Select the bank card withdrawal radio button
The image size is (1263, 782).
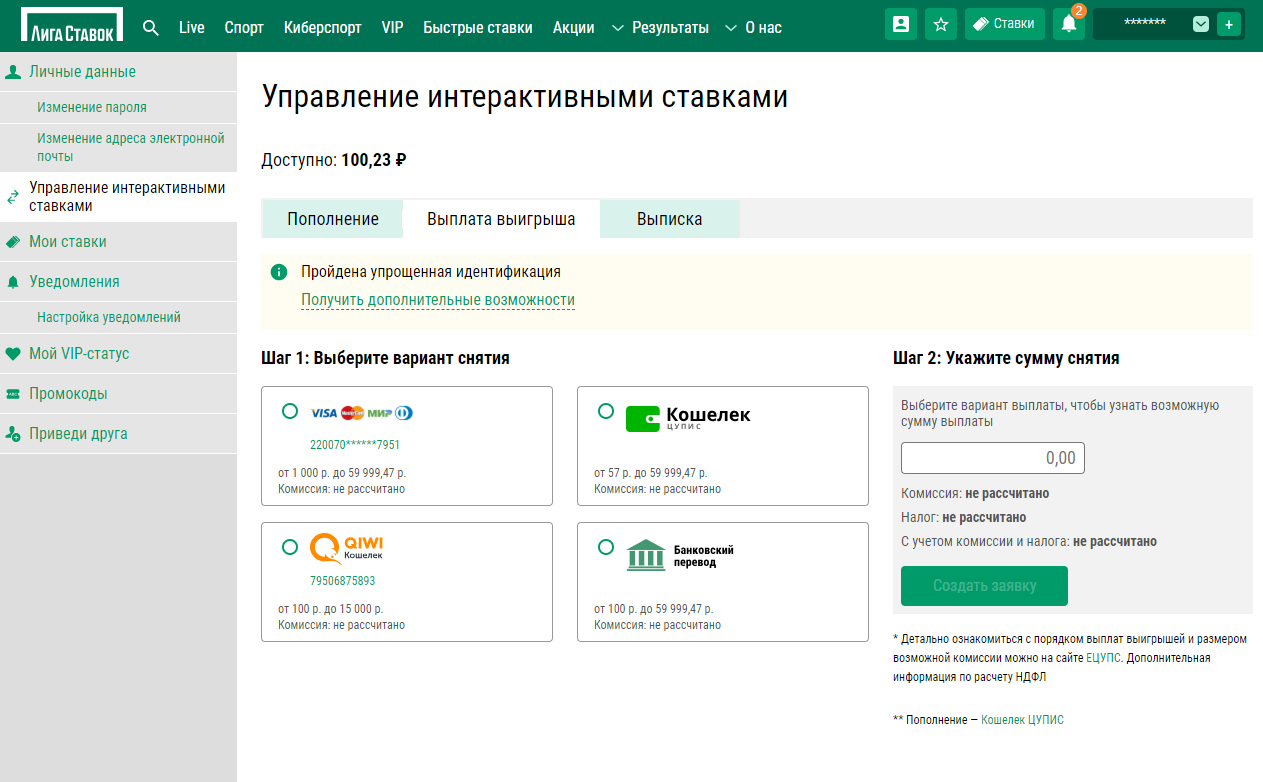coord(290,411)
